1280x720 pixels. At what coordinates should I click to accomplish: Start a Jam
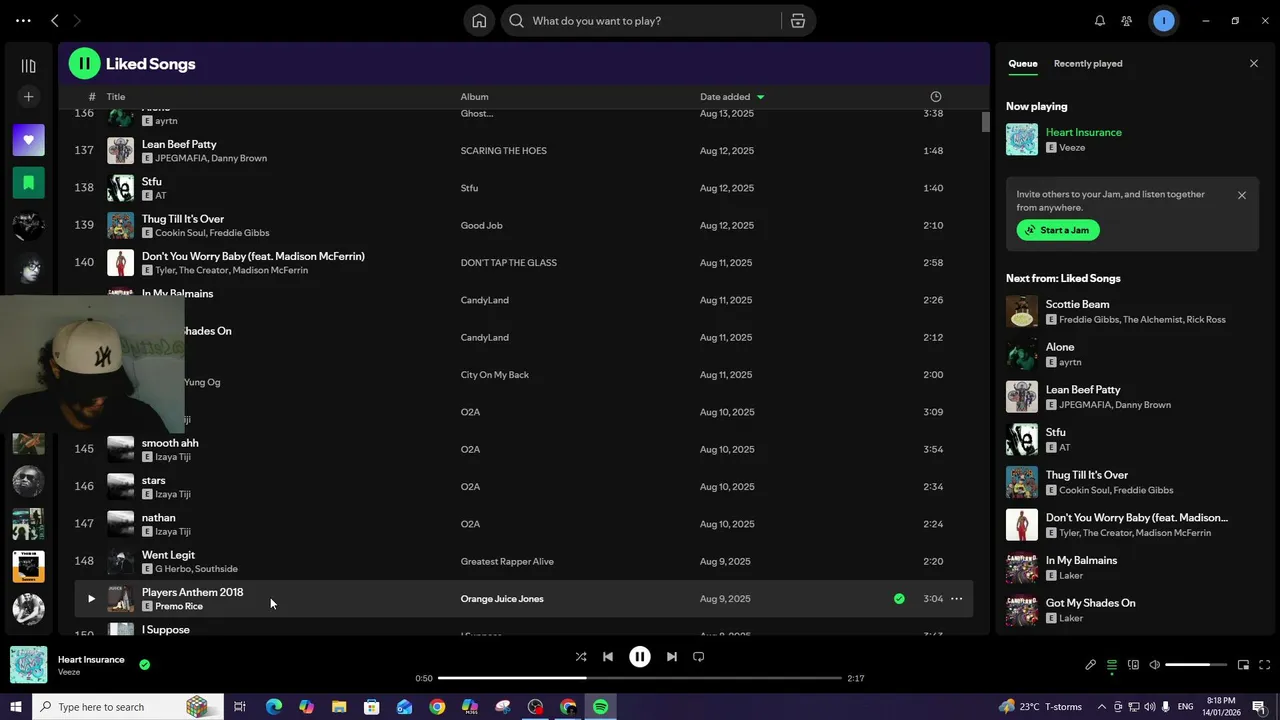1058,230
